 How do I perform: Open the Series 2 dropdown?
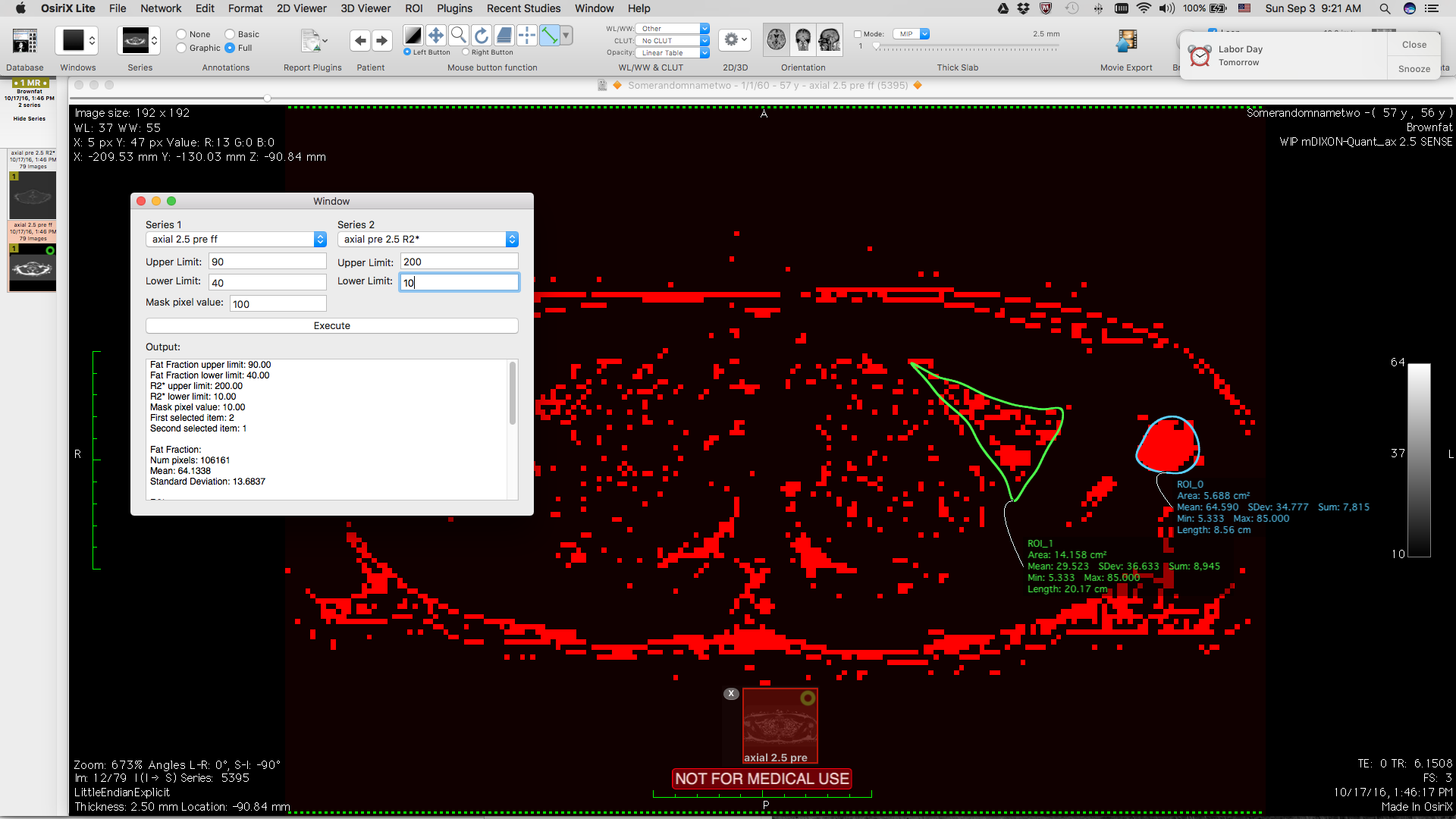(428, 240)
